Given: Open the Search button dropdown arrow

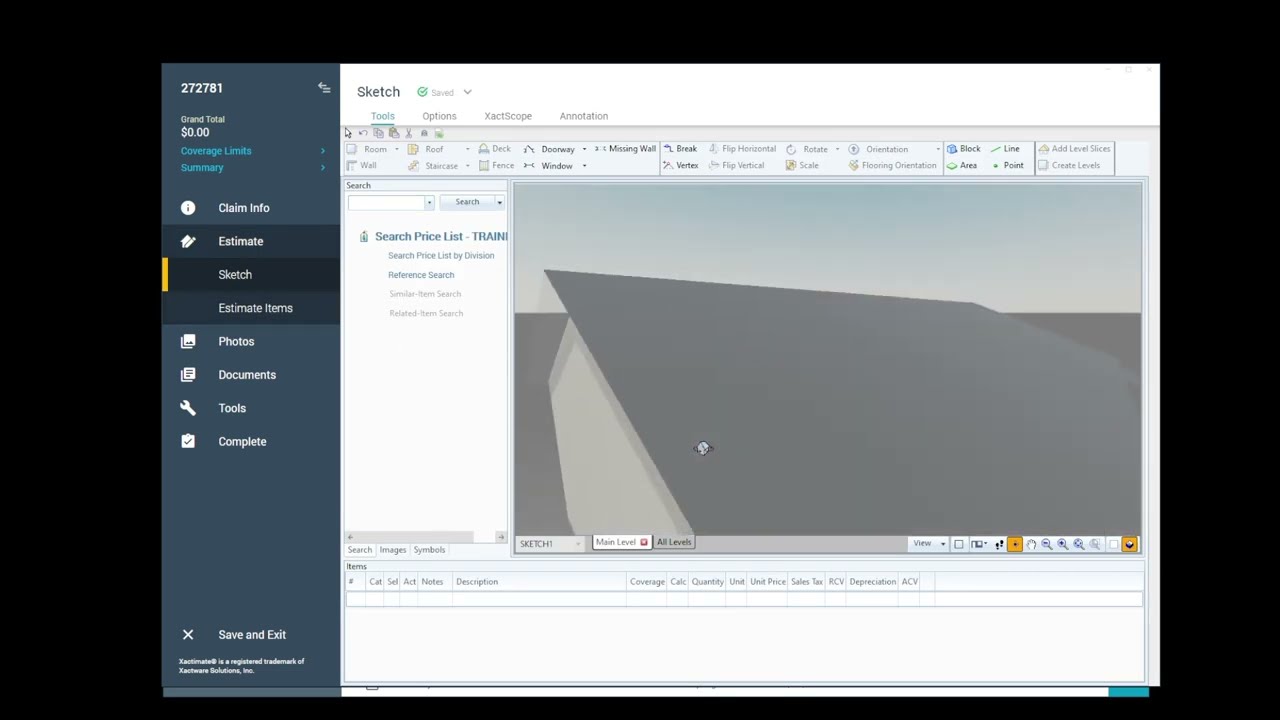Looking at the screenshot, I should point(499,202).
